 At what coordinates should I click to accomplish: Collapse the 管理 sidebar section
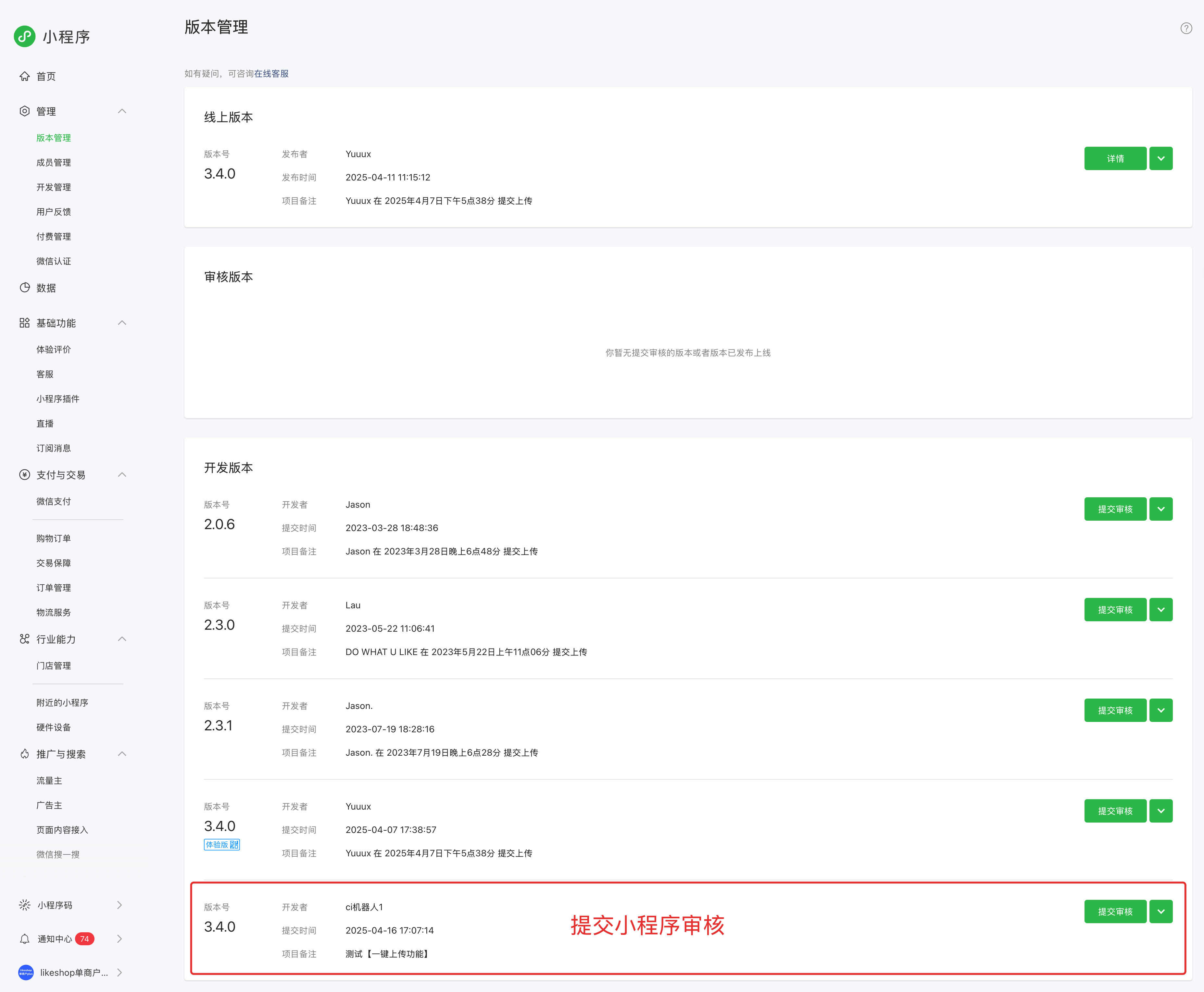click(122, 111)
